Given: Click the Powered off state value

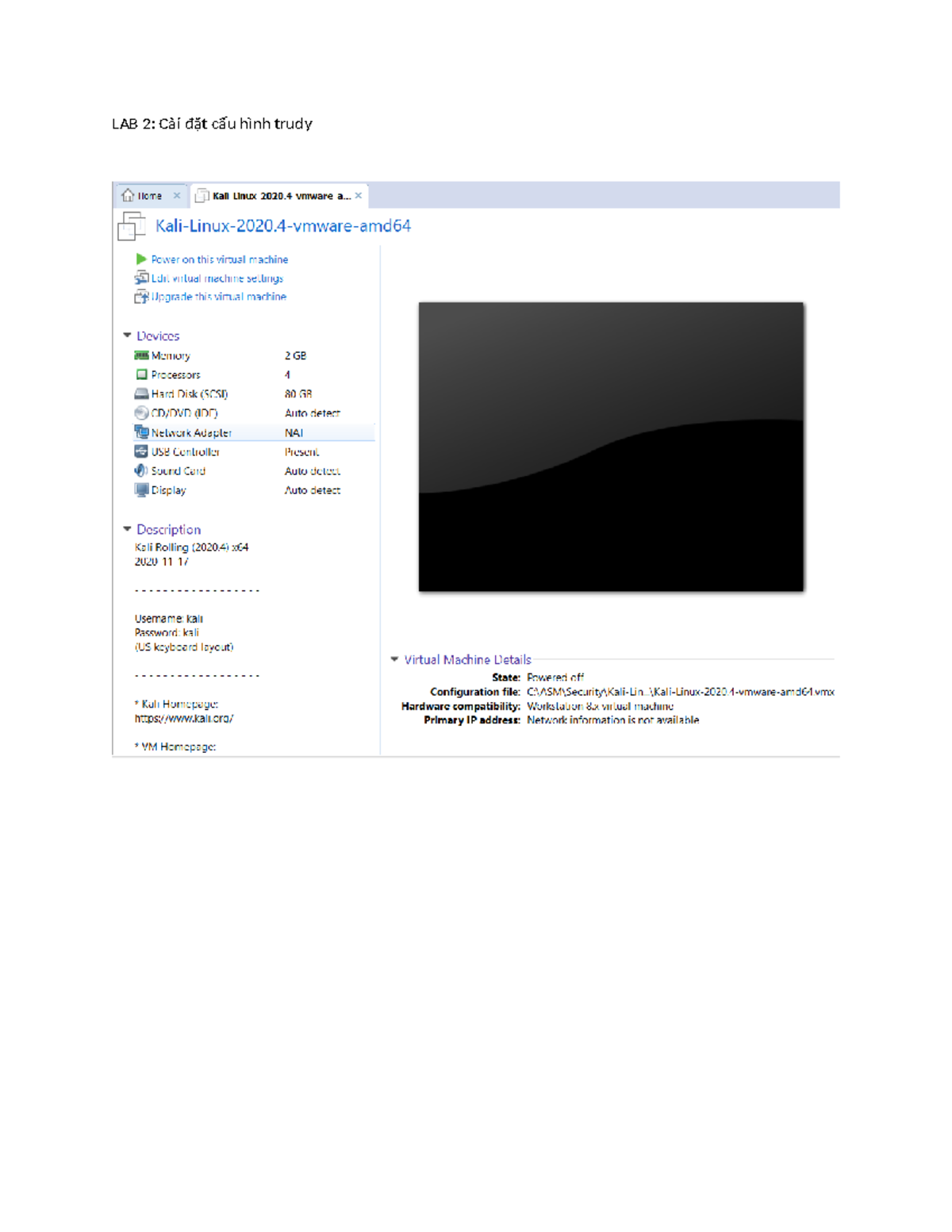Looking at the screenshot, I should [x=555, y=677].
